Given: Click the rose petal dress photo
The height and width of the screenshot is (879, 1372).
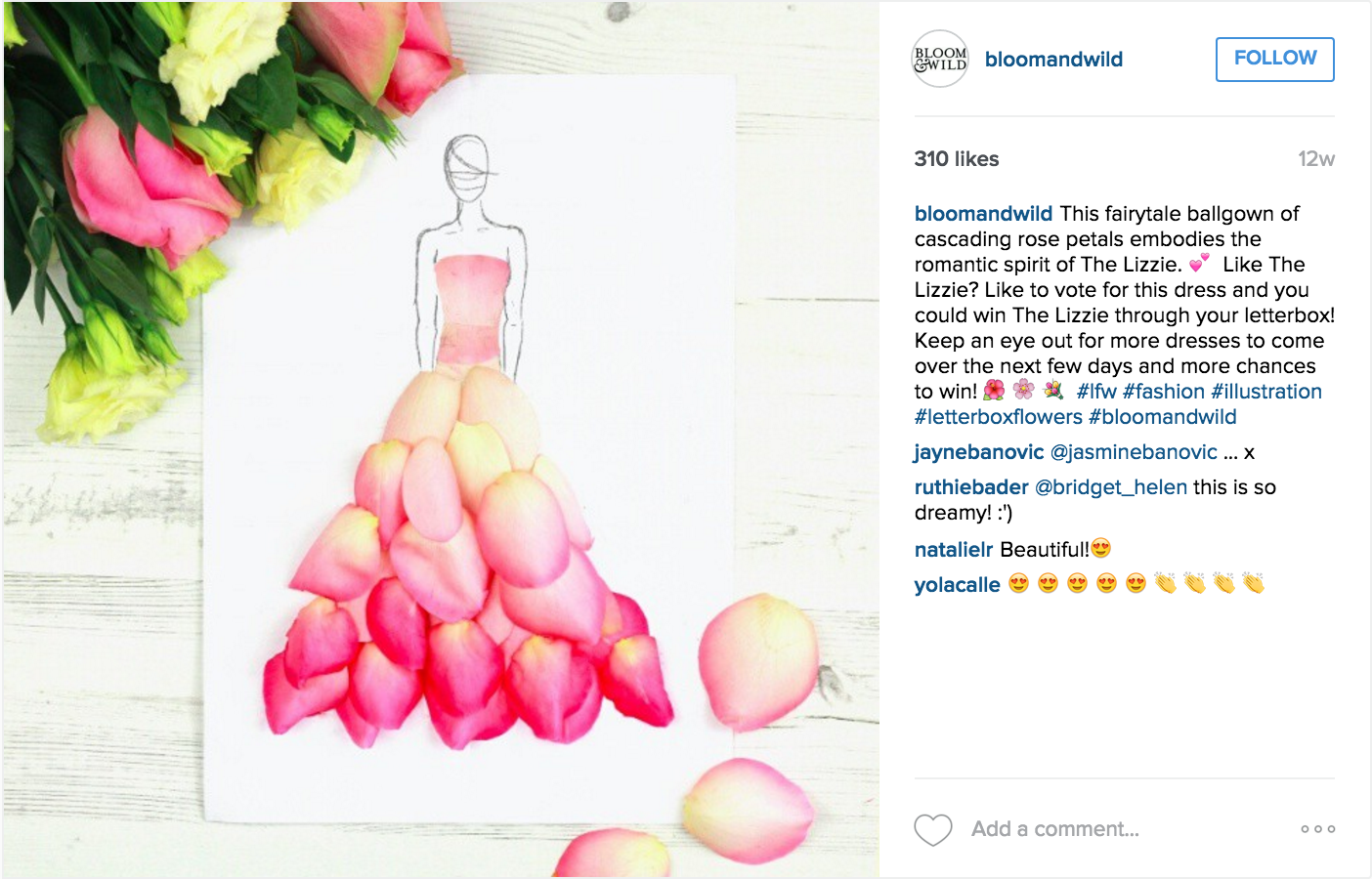Looking at the screenshot, I should (441, 439).
